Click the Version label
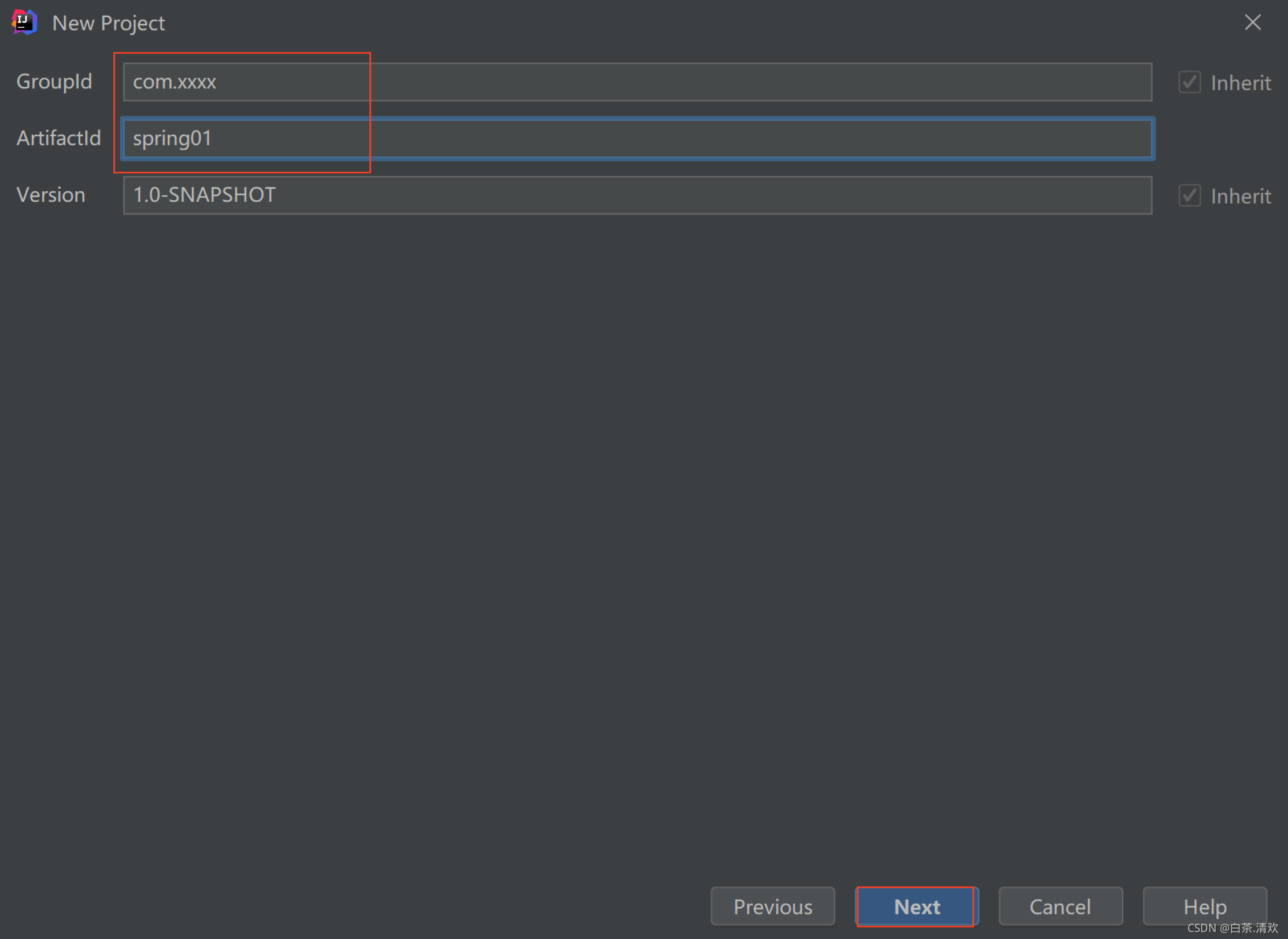Image resolution: width=1288 pixels, height=939 pixels. 51,195
